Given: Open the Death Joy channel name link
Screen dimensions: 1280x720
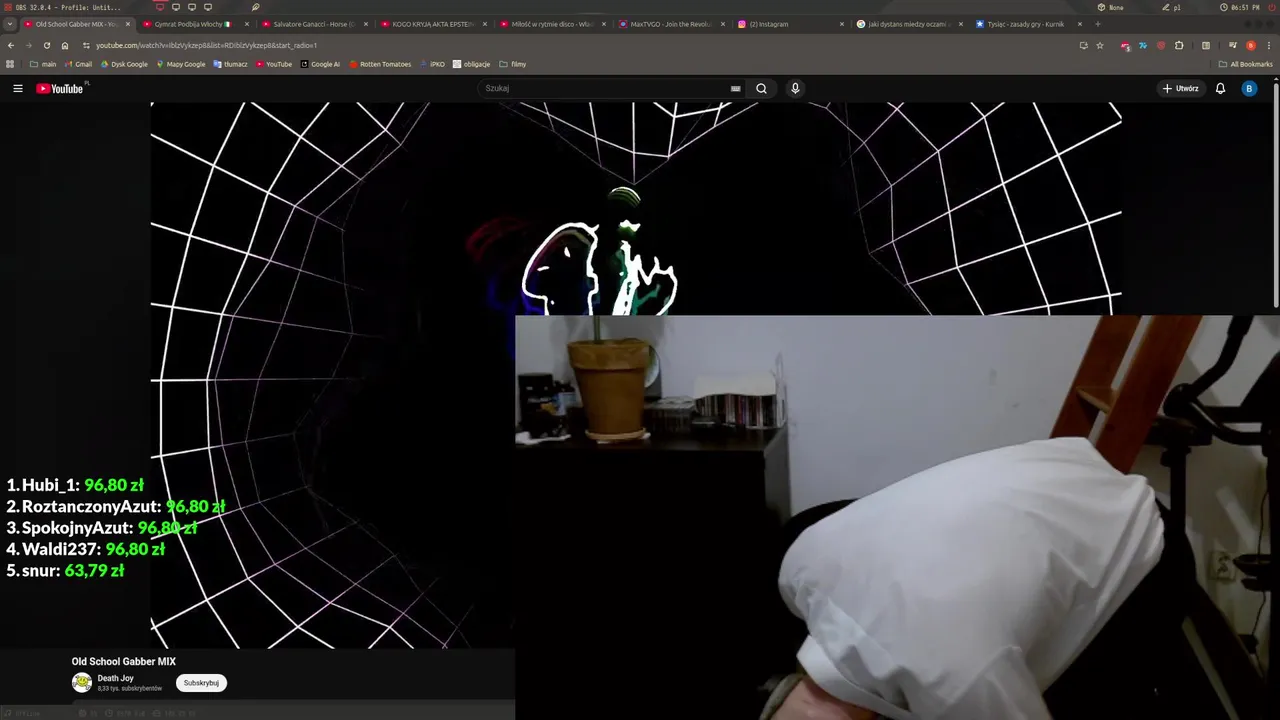Looking at the screenshot, I should [x=115, y=678].
